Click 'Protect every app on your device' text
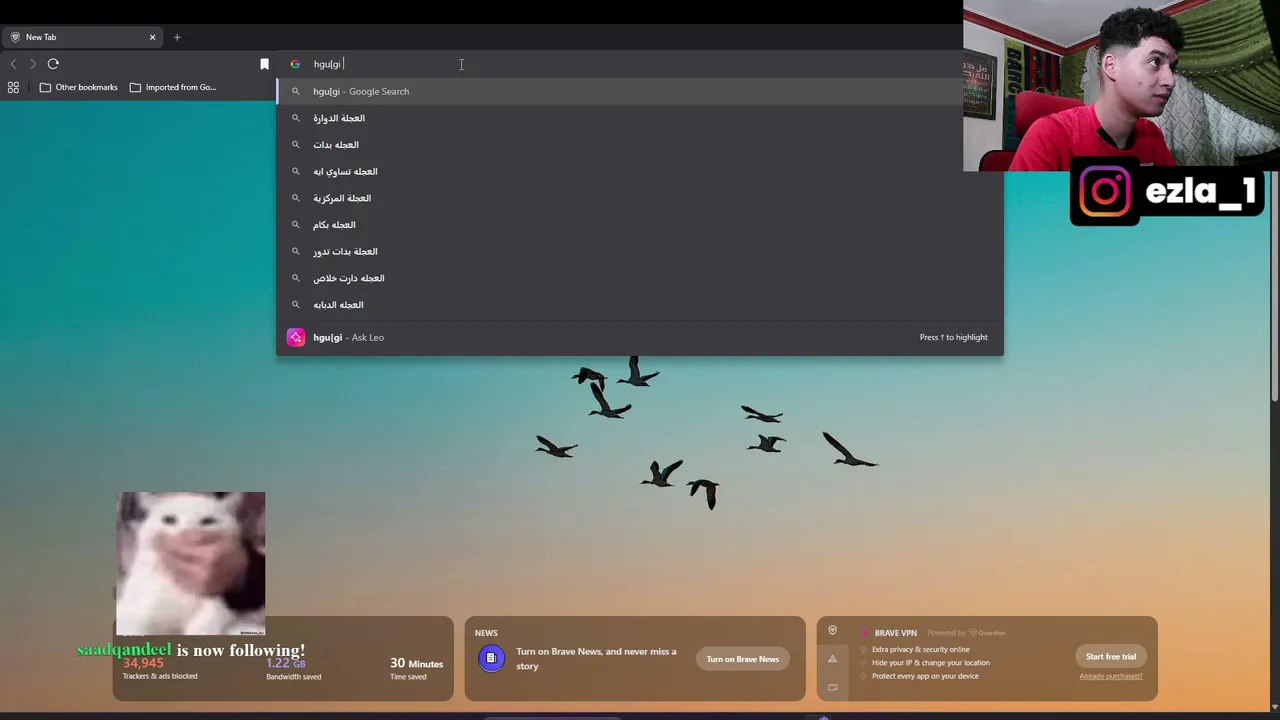Viewport: 1280px width, 720px height. 925,676
